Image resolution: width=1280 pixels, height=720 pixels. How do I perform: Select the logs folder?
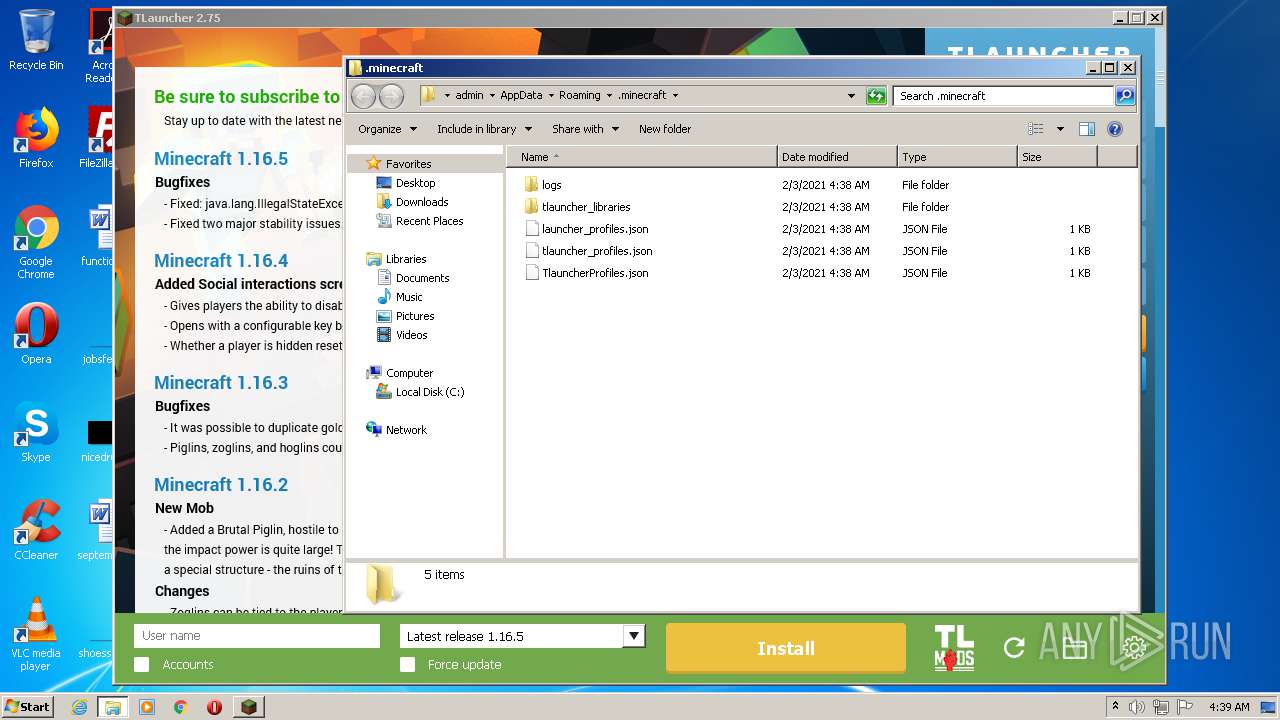[x=552, y=185]
